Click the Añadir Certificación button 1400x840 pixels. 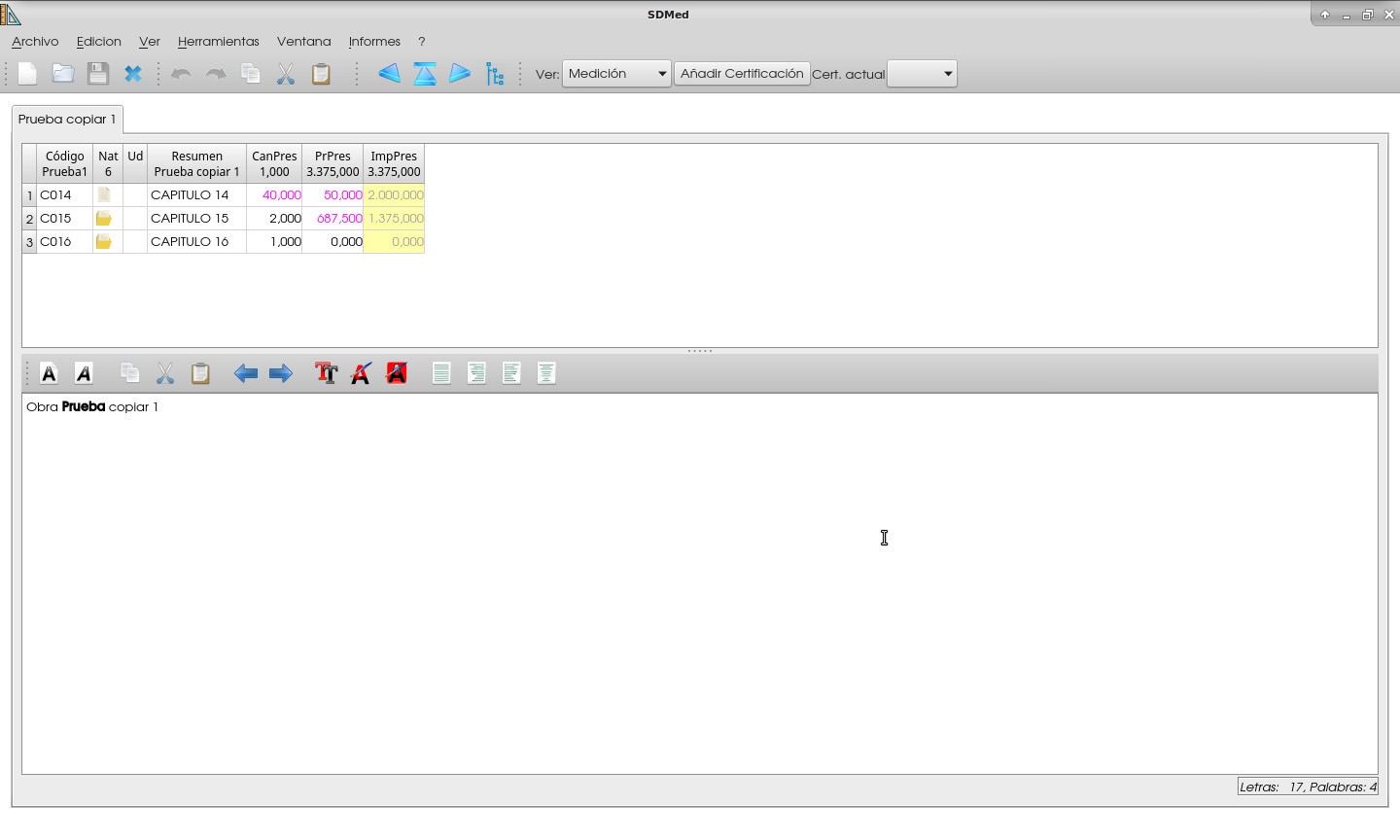click(x=742, y=74)
